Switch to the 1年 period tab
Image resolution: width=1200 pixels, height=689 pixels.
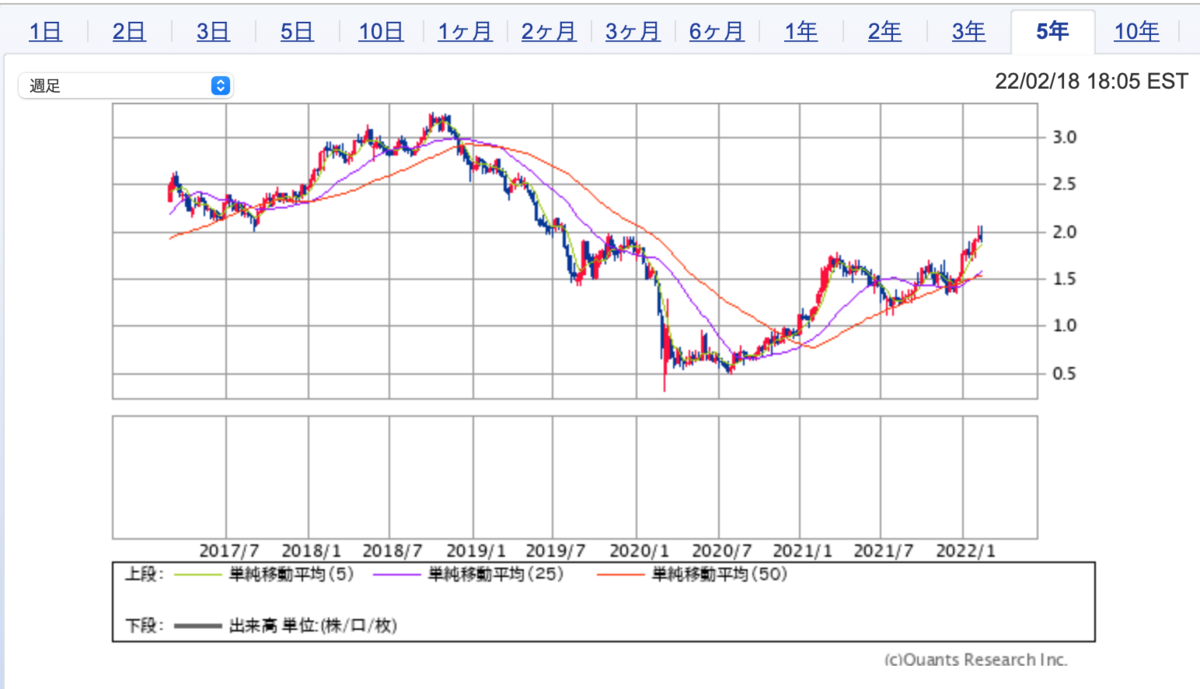[x=801, y=32]
